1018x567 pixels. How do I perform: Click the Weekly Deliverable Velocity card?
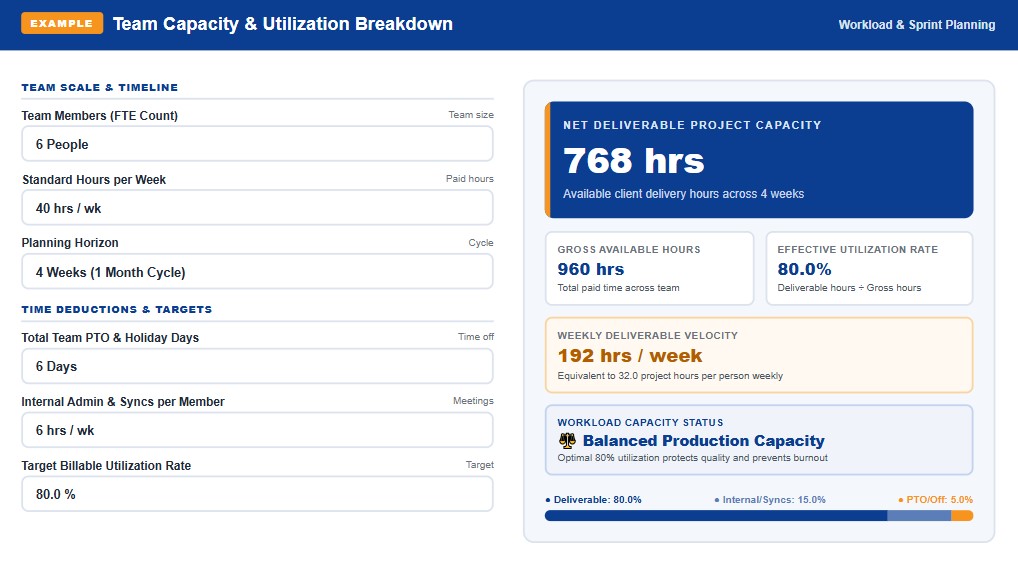click(x=759, y=355)
